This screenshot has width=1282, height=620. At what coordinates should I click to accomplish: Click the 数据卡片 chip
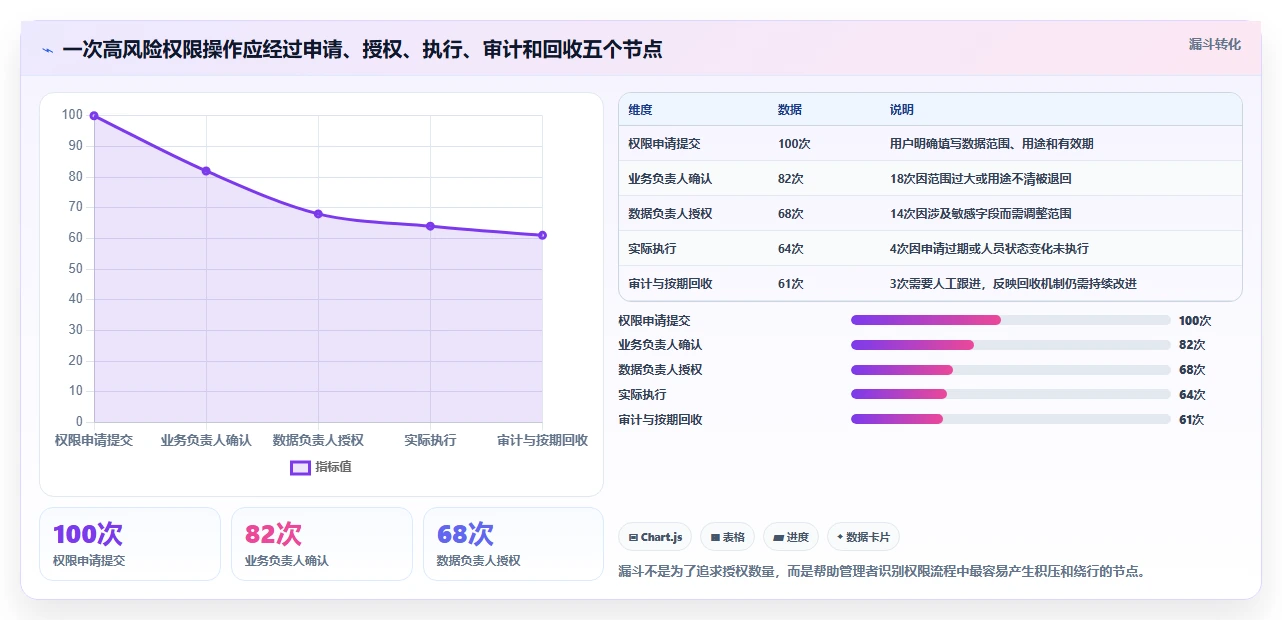[x=863, y=537]
